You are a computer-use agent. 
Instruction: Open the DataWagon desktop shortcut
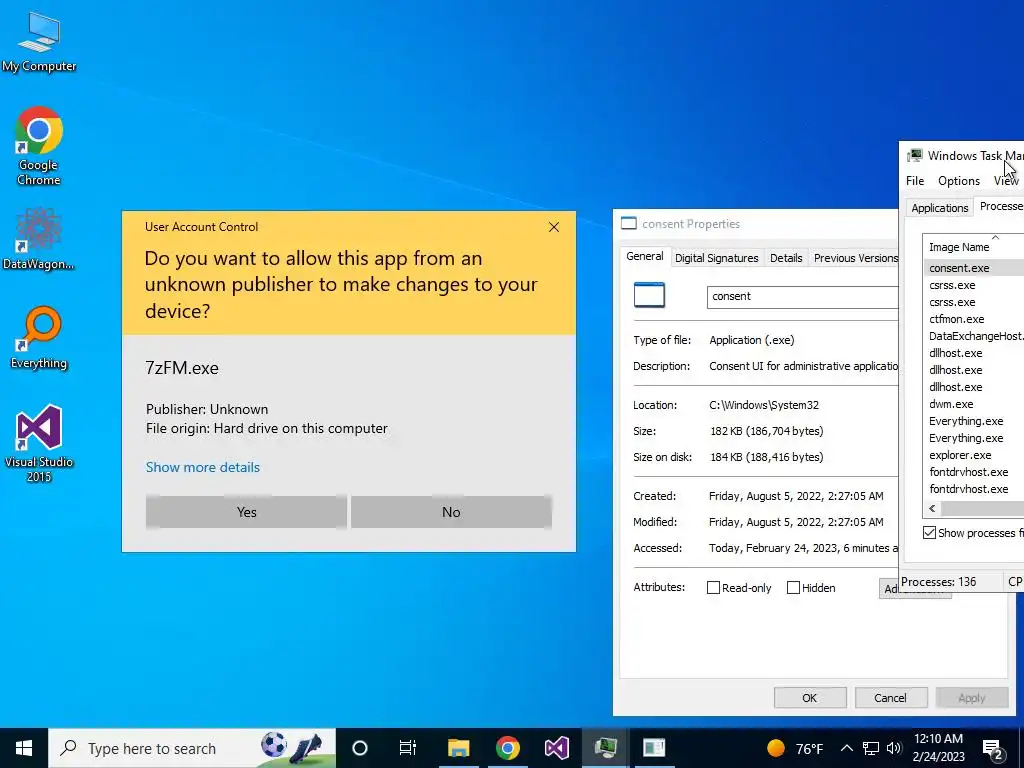tap(39, 238)
